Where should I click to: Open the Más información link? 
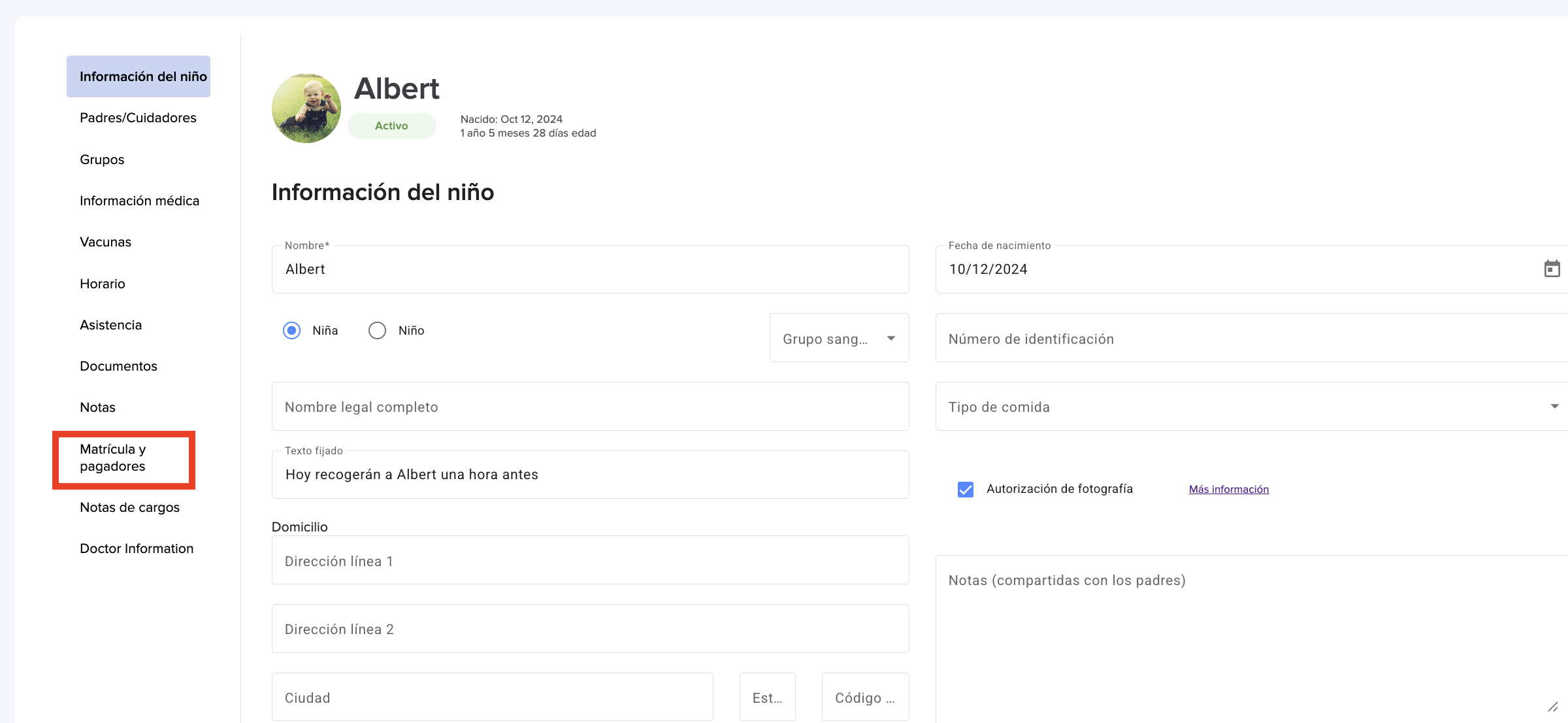(x=1228, y=489)
